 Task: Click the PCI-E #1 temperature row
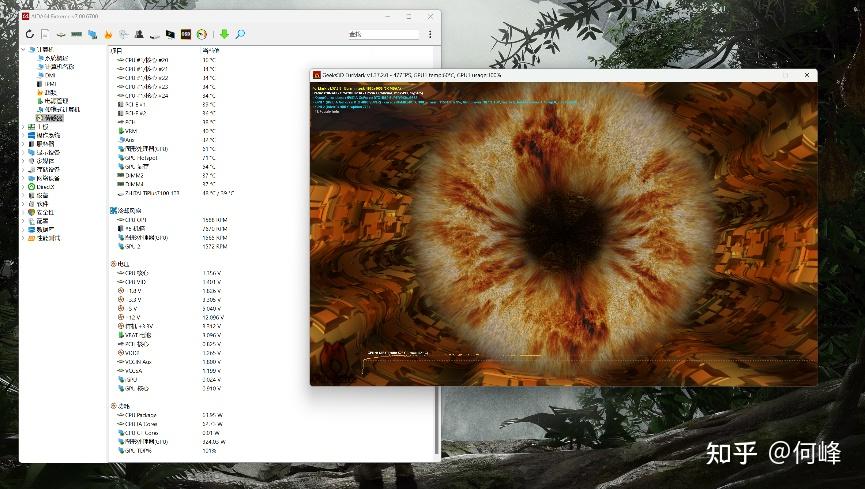click(167, 104)
